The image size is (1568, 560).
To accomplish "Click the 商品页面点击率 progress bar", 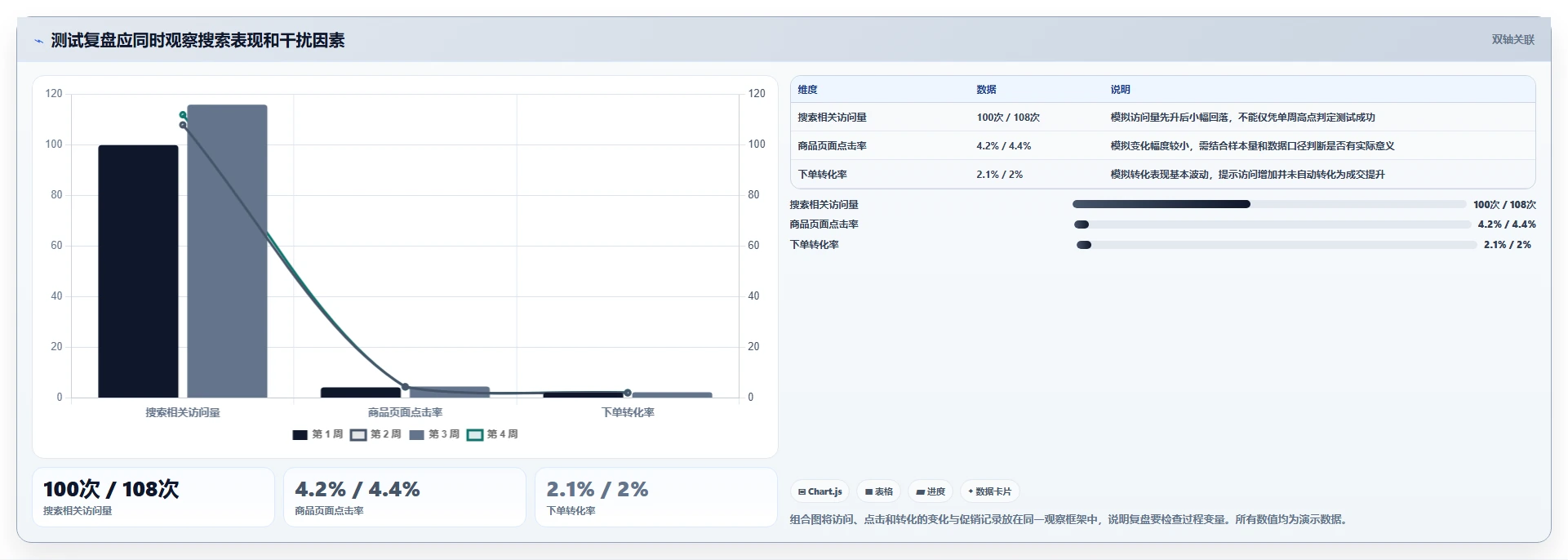I will 1272,224.
